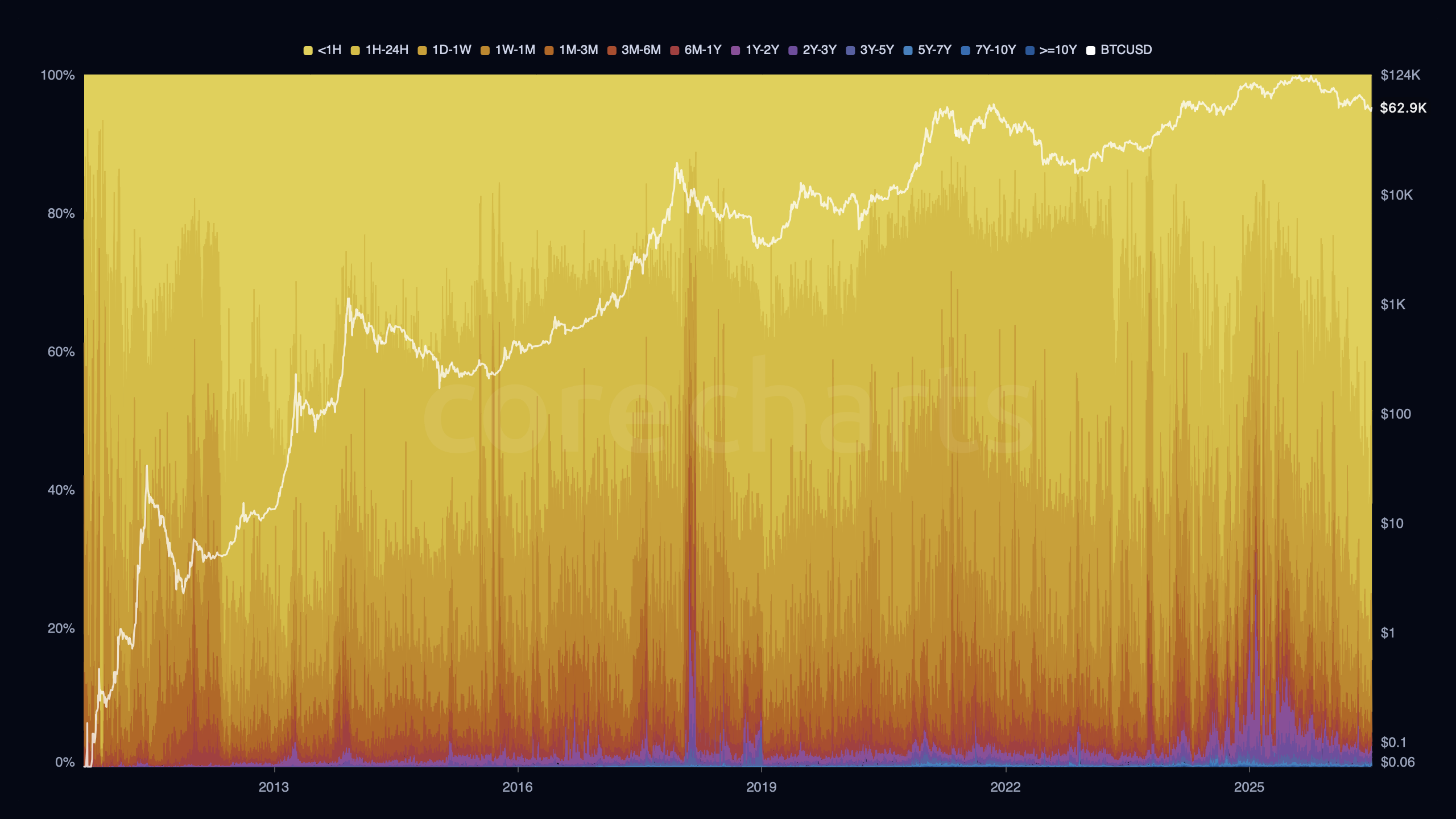This screenshot has width=1456, height=819.
Task: Hide the >=10Y series via legend label
Action: click(x=1058, y=50)
